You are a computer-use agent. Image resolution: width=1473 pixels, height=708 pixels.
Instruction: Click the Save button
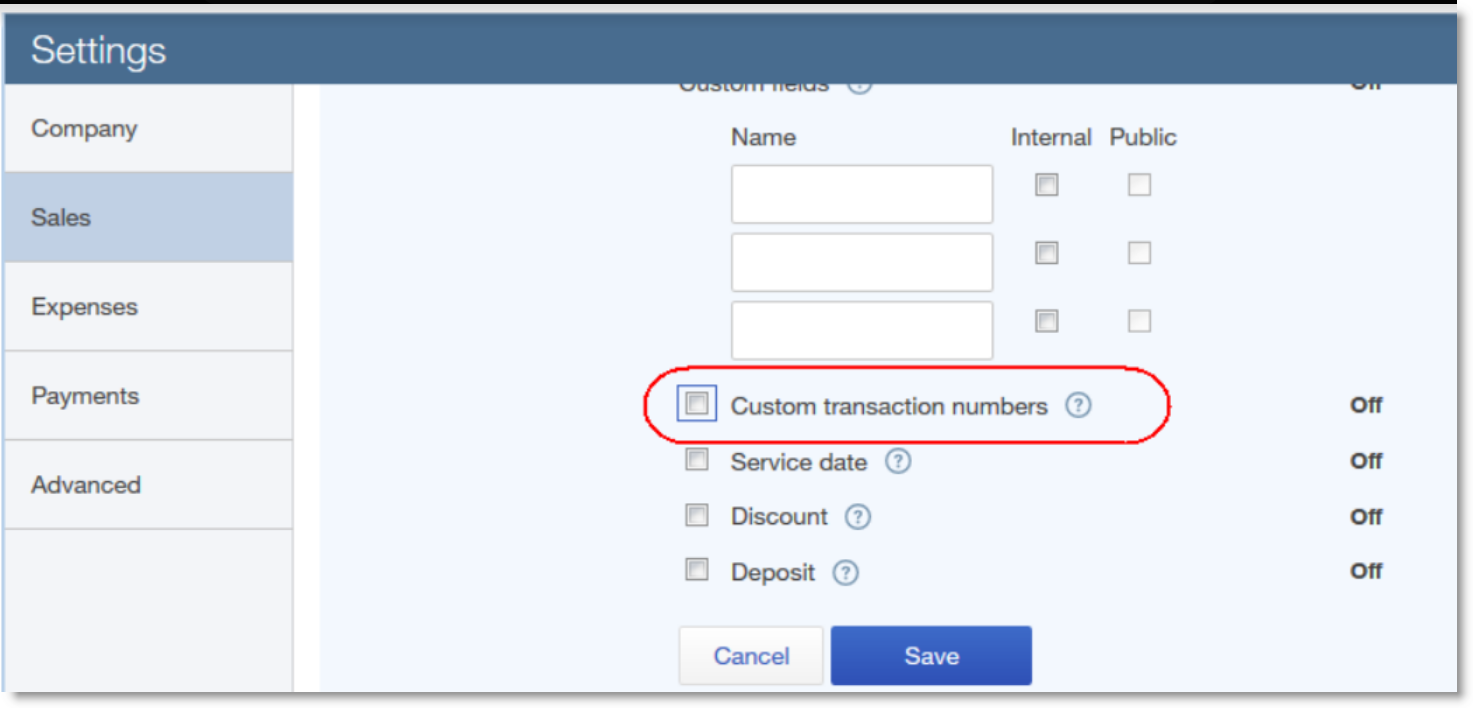click(931, 656)
